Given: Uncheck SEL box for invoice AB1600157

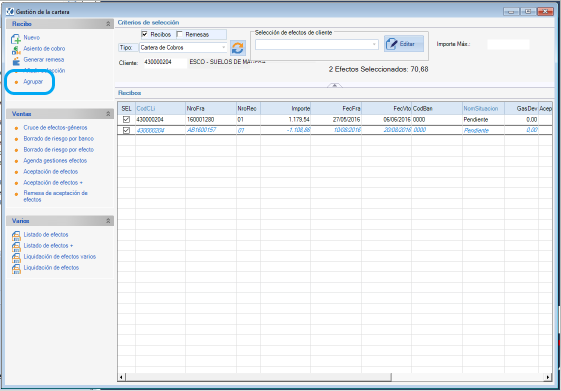Looking at the screenshot, I should coord(126,130).
